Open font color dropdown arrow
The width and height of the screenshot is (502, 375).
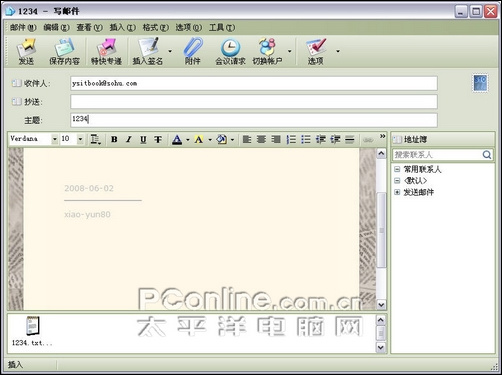188,140
